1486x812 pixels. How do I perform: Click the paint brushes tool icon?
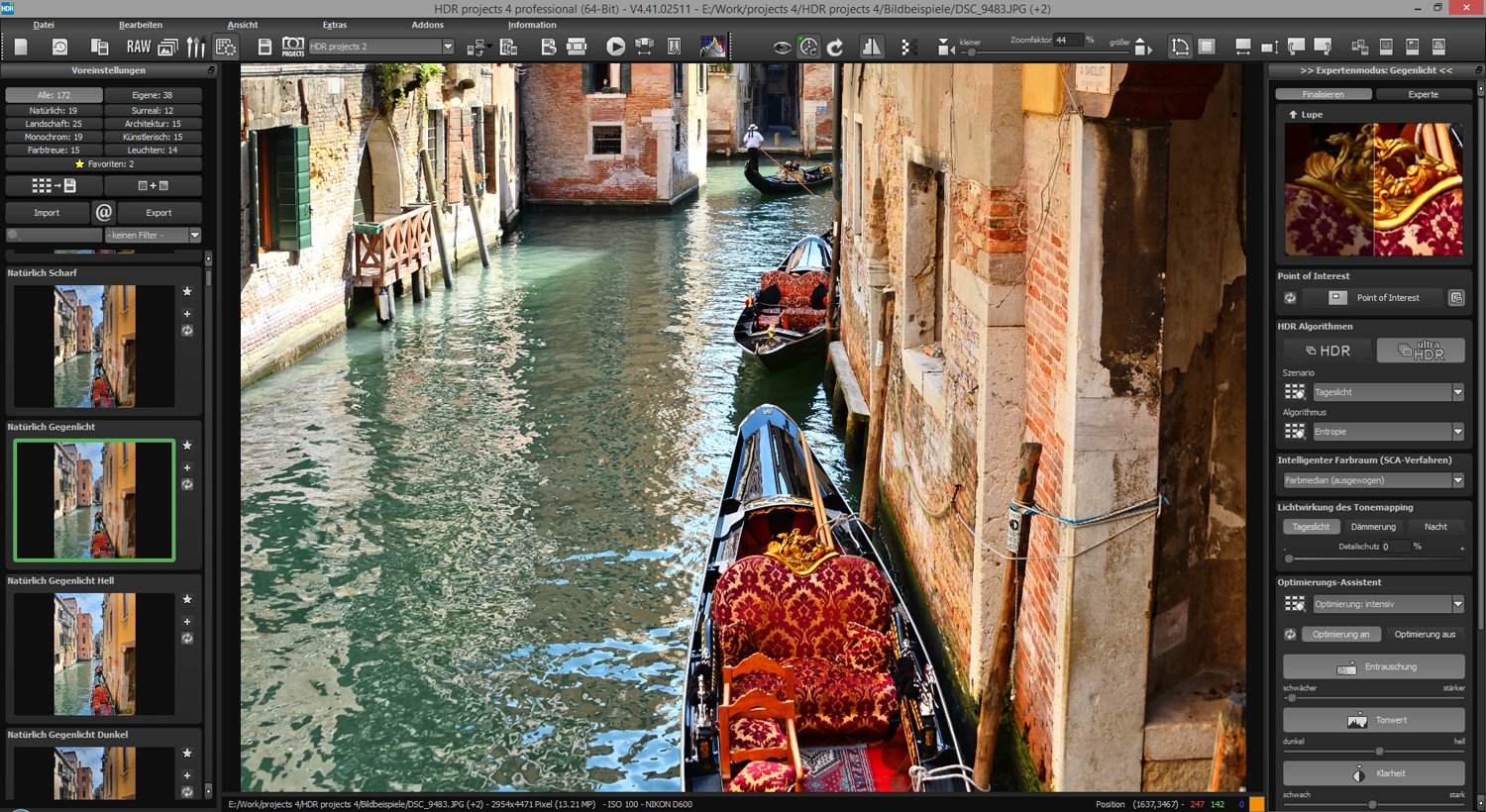(x=196, y=47)
